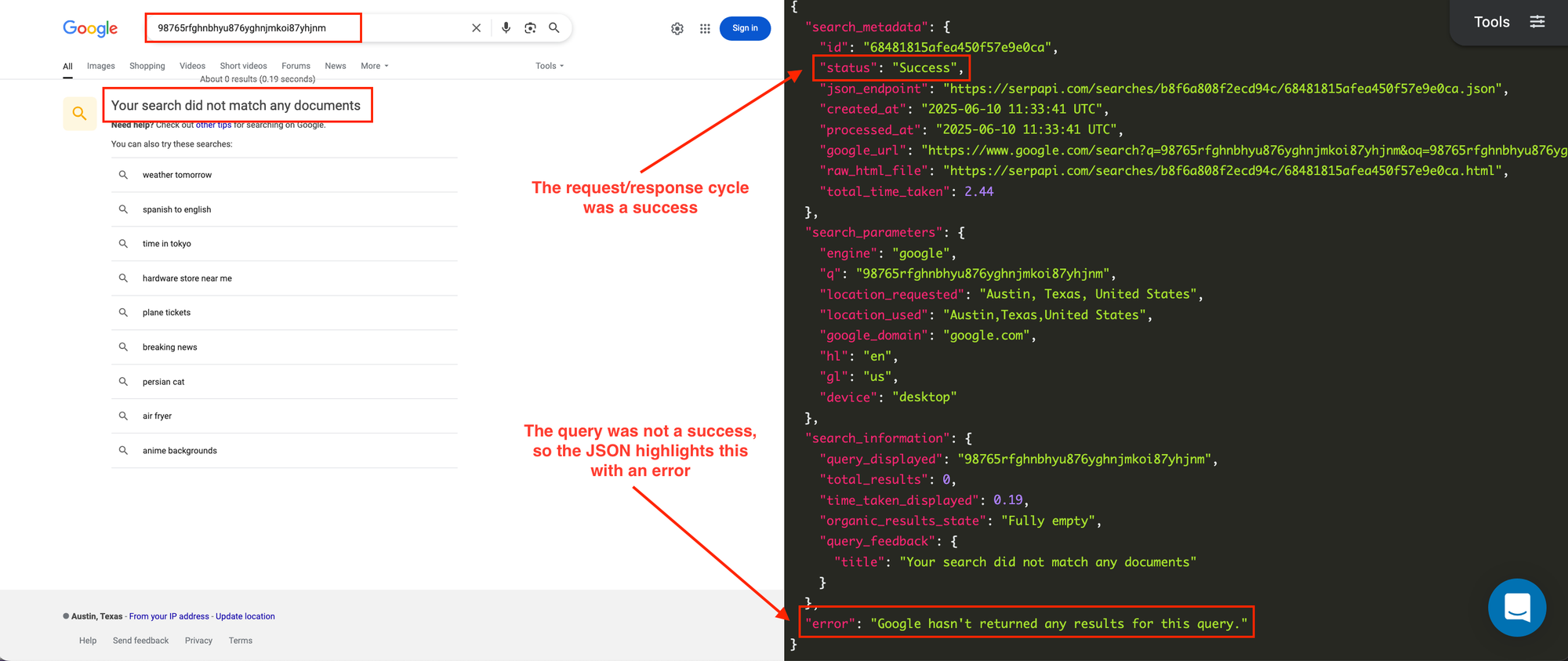Screen dimensions: 1568x661
Task: Open the Send feedback footer link
Action: point(140,641)
